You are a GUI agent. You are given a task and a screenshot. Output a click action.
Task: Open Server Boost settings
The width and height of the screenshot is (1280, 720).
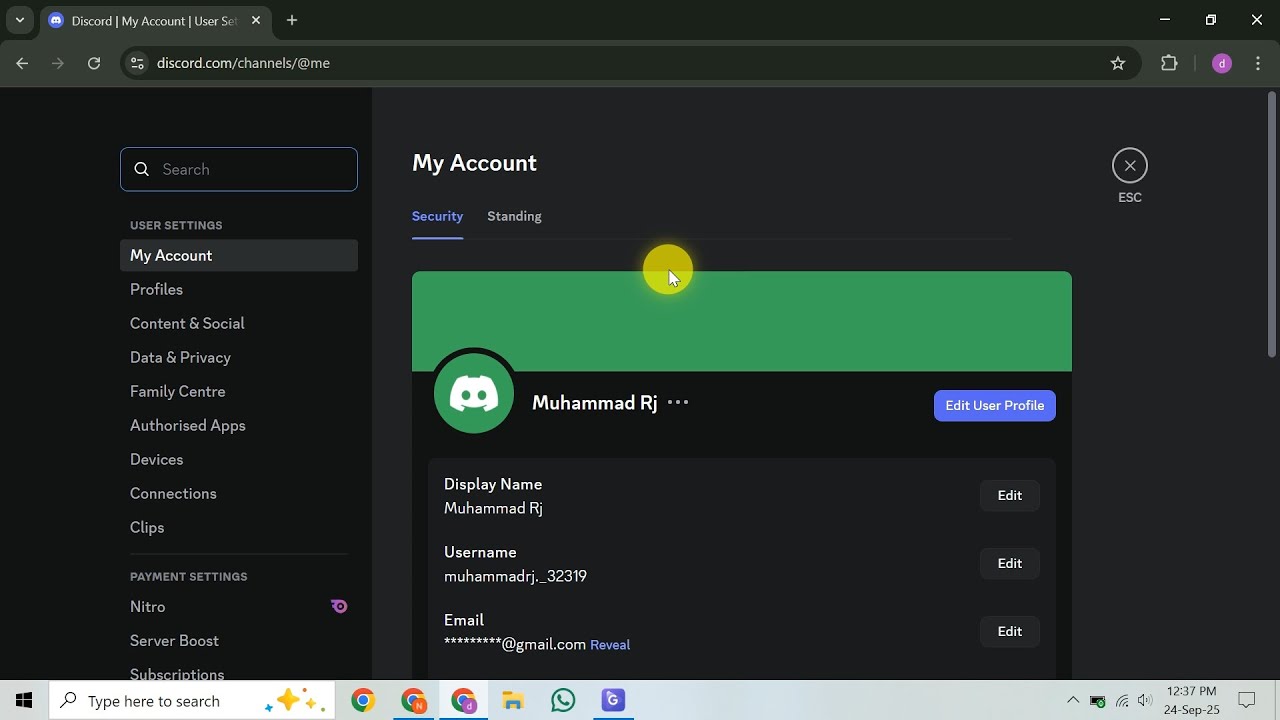pos(239,640)
